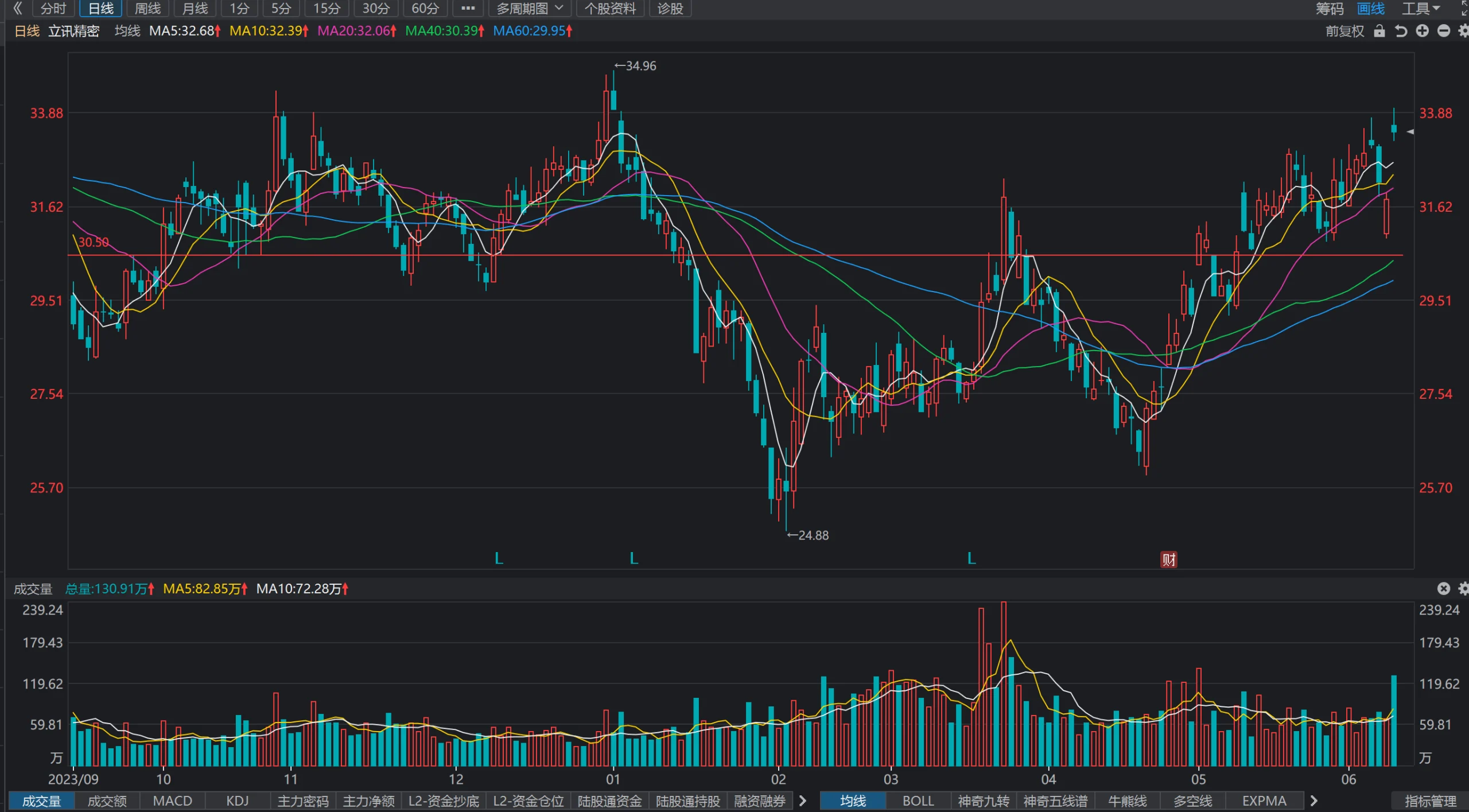1469x812 pixels.
Task: Open main chart settings gear icon
Action: click(1463, 31)
